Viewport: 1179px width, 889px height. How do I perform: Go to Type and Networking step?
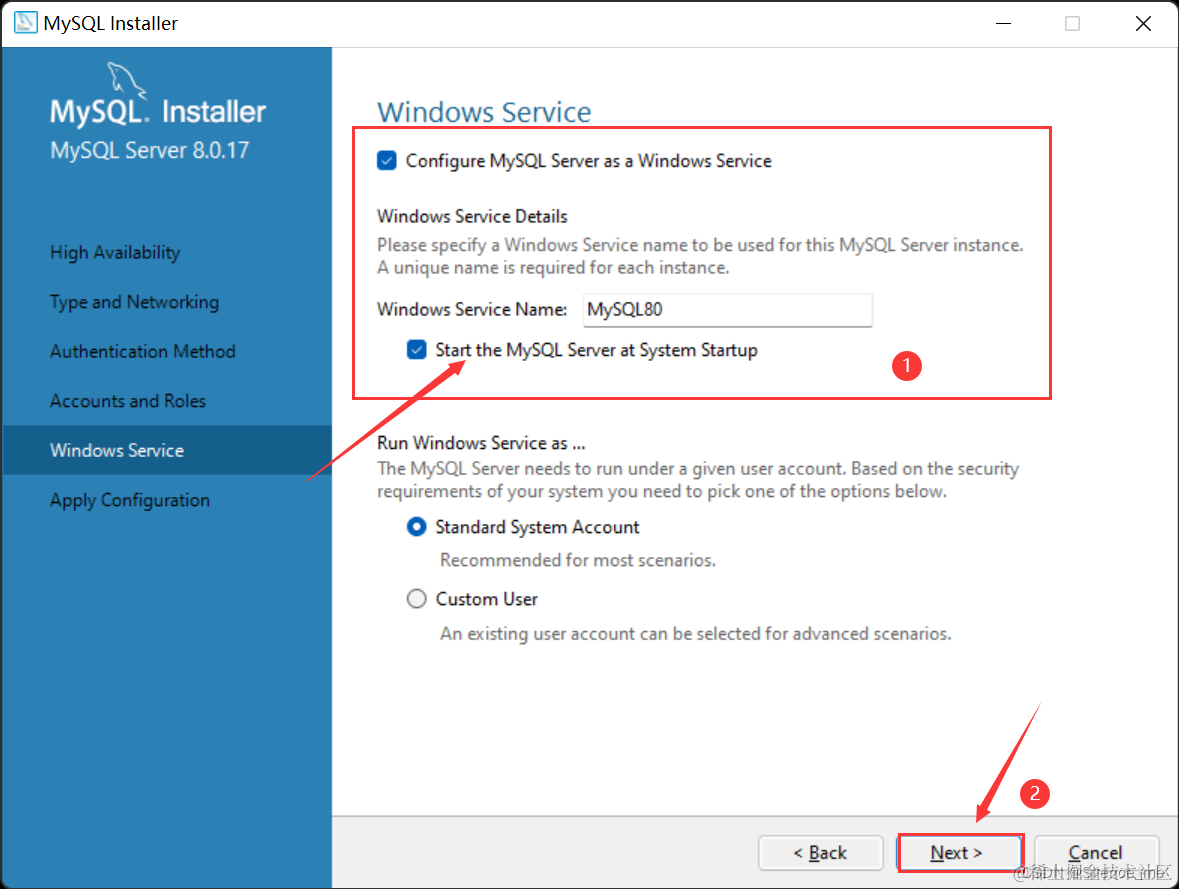click(135, 302)
